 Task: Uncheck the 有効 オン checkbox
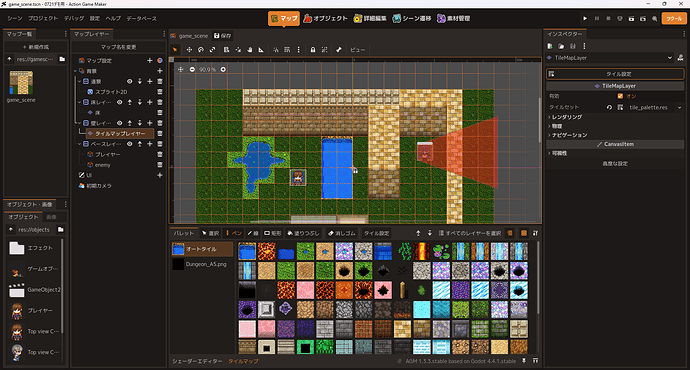click(x=620, y=96)
